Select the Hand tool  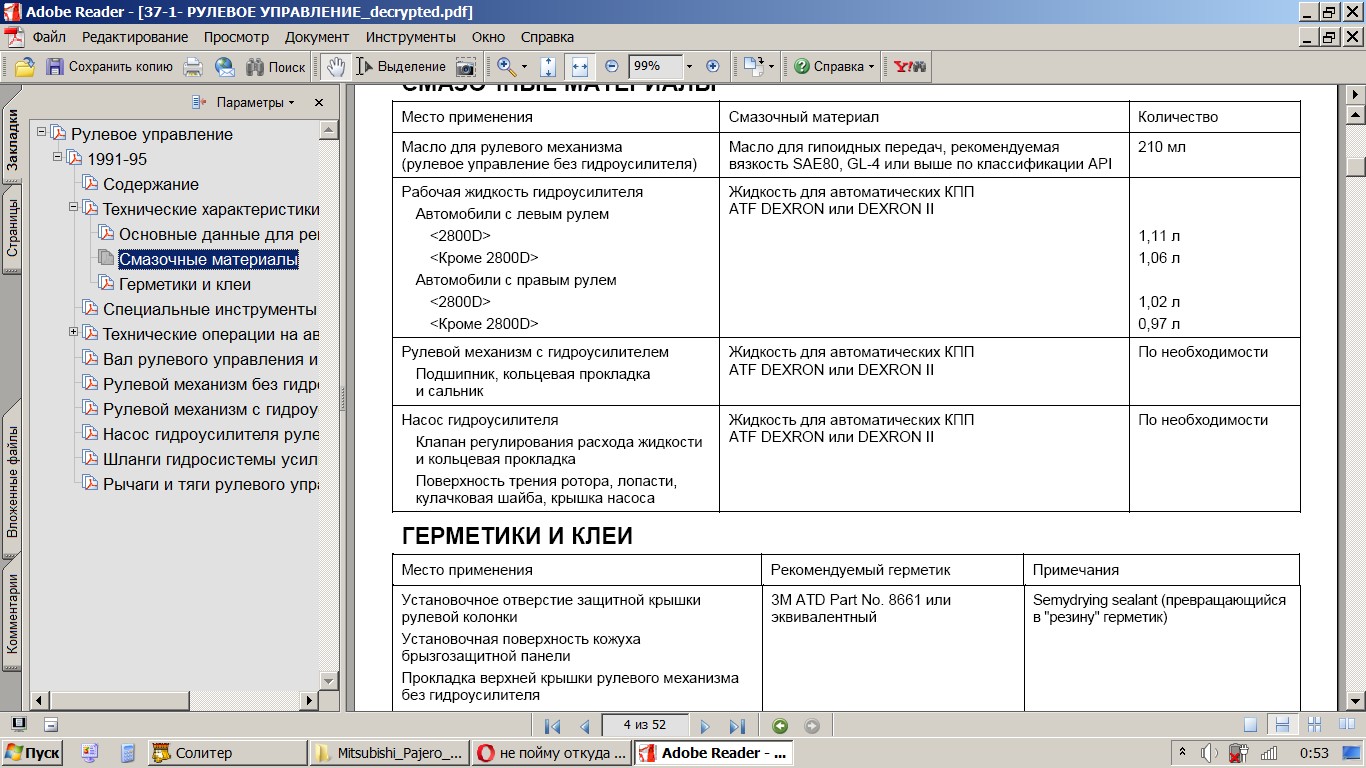336,67
